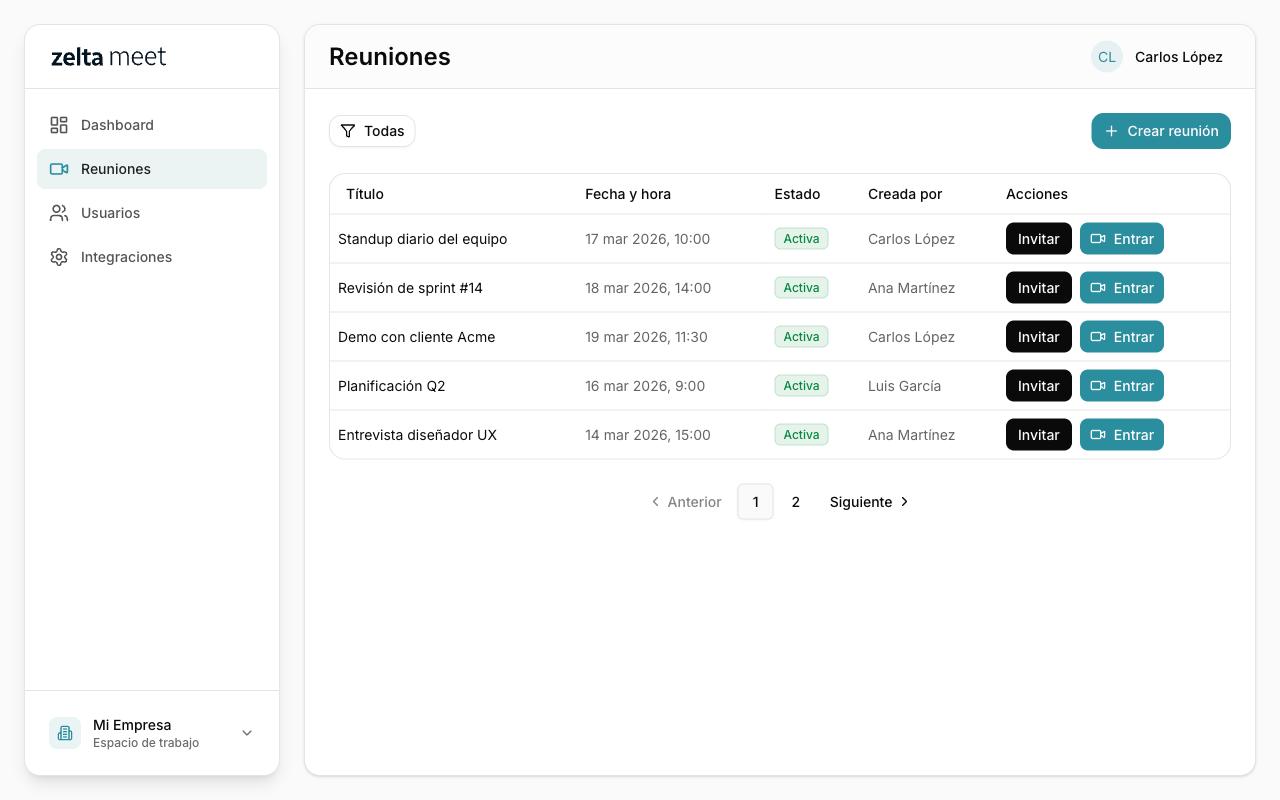This screenshot has height=800, width=1280.
Task: Click the camera icon in the first Entrar button
Action: [1098, 238]
